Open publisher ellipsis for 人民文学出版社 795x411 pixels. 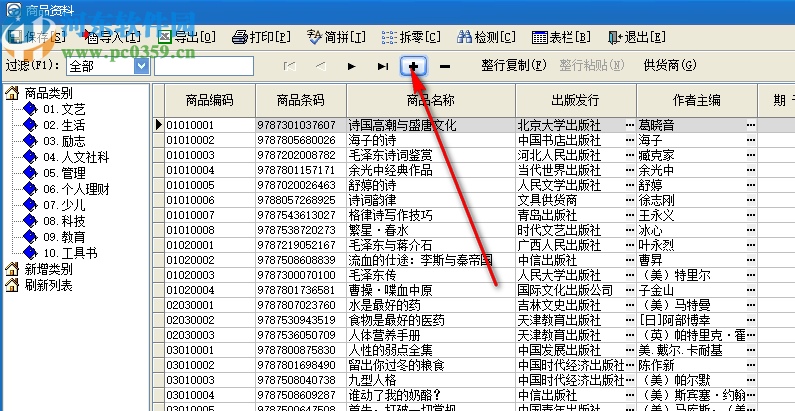[630, 185]
